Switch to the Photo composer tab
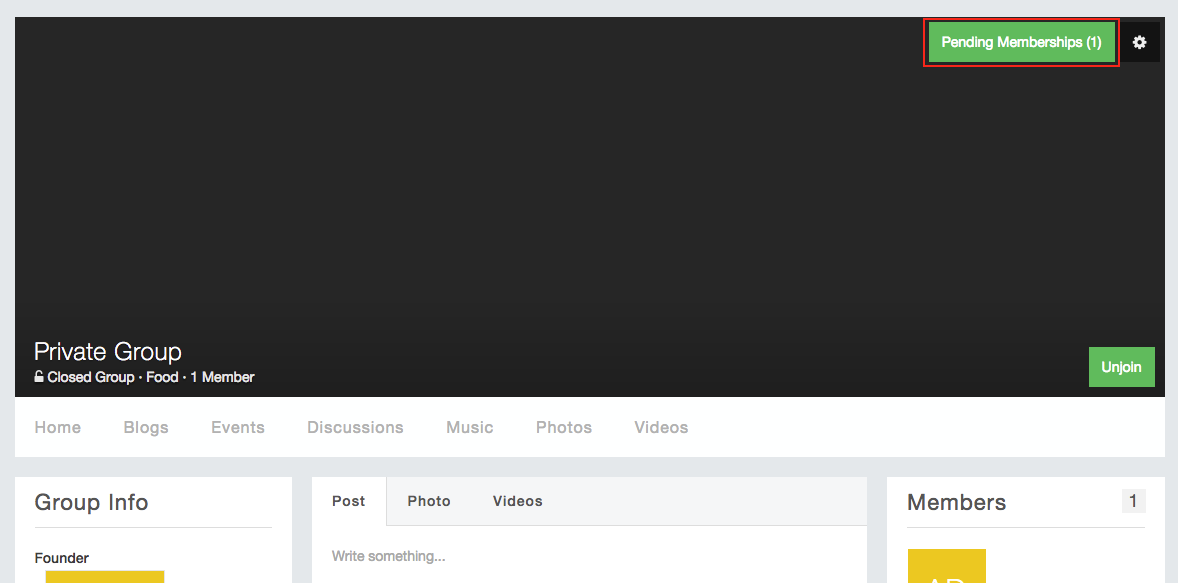 click(x=429, y=501)
